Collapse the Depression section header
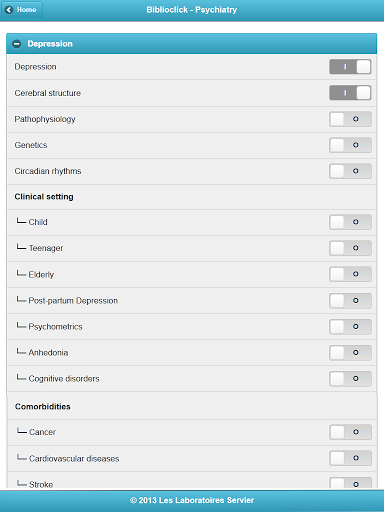 192,44
